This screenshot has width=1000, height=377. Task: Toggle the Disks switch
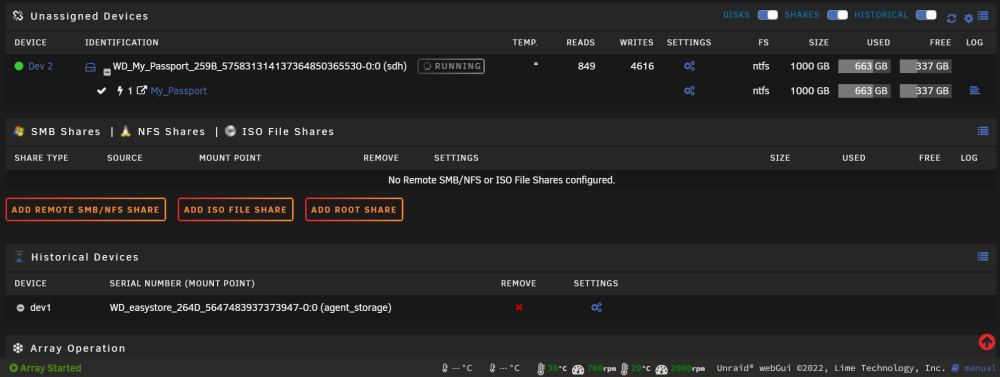click(768, 15)
